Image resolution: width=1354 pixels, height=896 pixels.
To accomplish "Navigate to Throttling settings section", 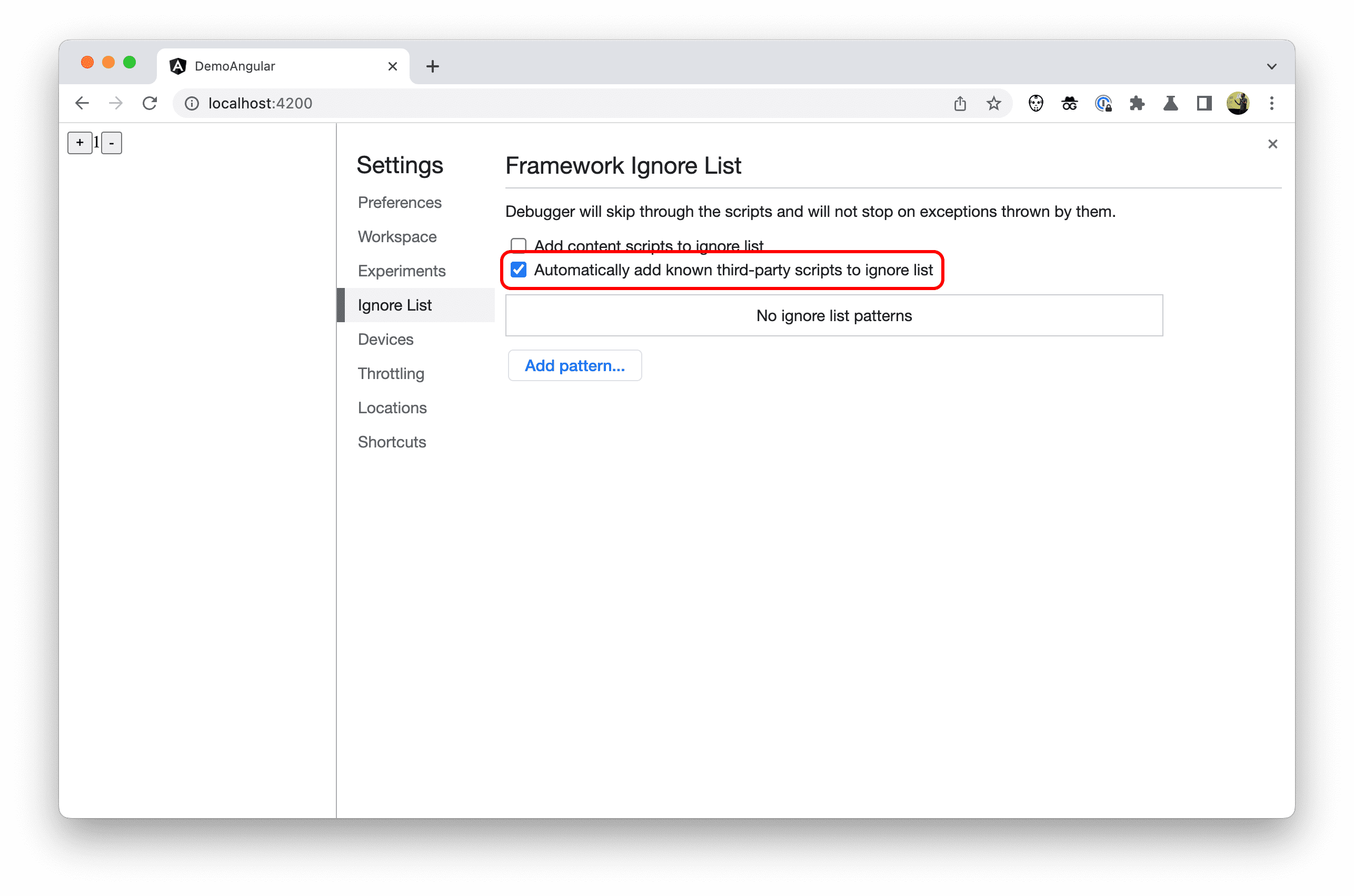I will click(391, 373).
